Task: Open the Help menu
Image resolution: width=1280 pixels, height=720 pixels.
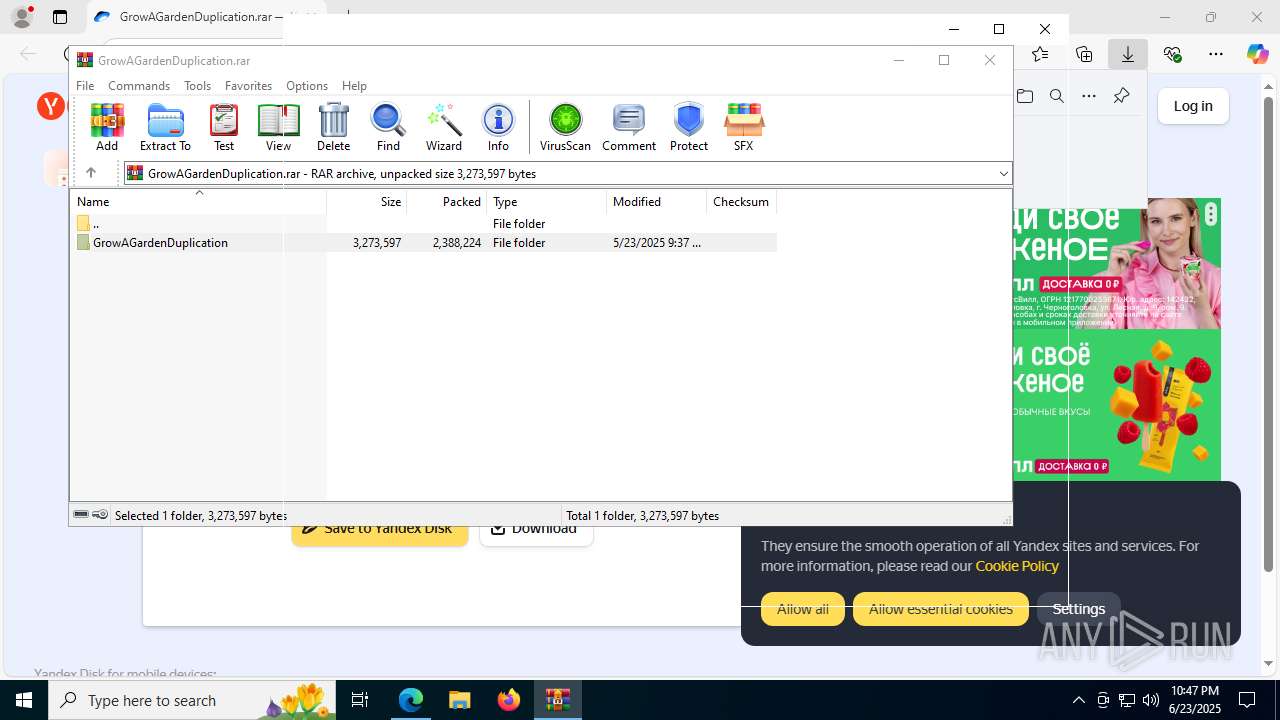Action: [x=354, y=86]
